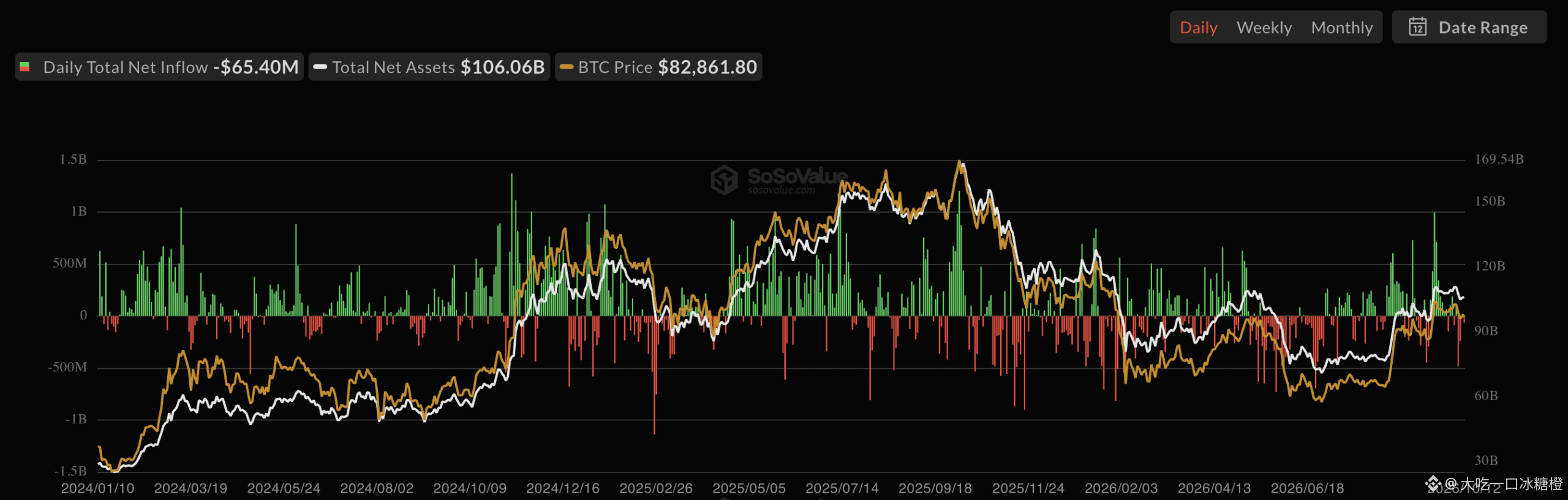Screen dimensions: 1568x500
Task: Click the 2024/08/02 x-axis date label
Action: [x=377, y=488]
